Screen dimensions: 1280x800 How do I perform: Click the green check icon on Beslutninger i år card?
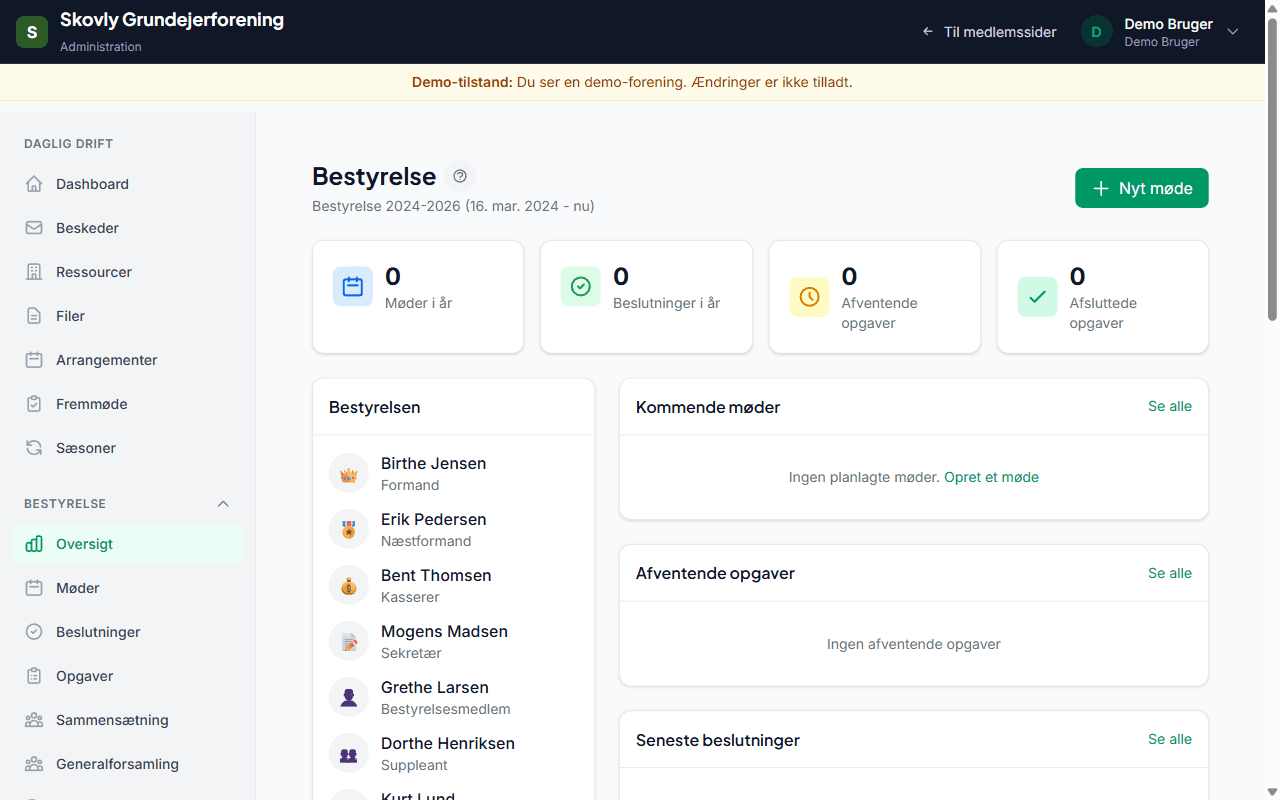(581, 286)
